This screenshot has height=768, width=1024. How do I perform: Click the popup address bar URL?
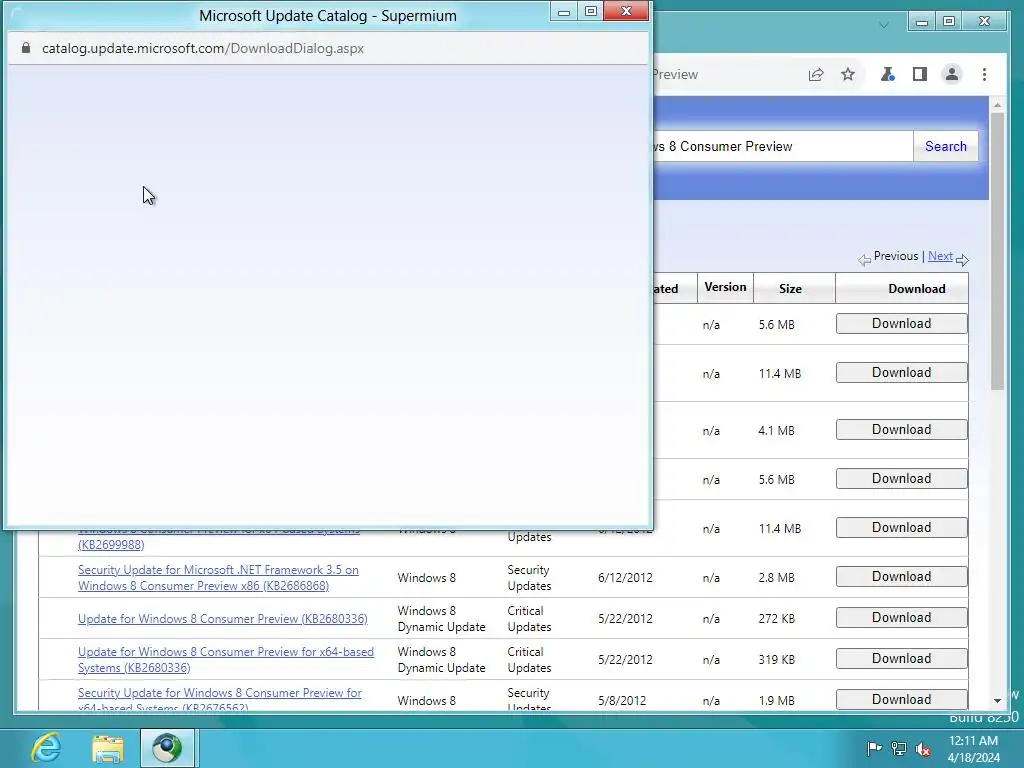pos(202,48)
